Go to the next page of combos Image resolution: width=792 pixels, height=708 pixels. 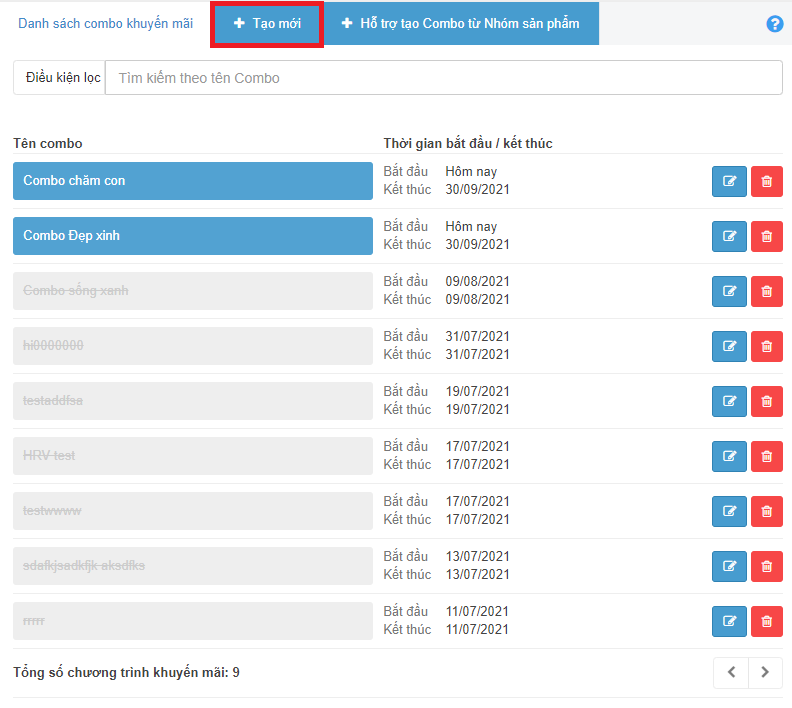pos(765,673)
